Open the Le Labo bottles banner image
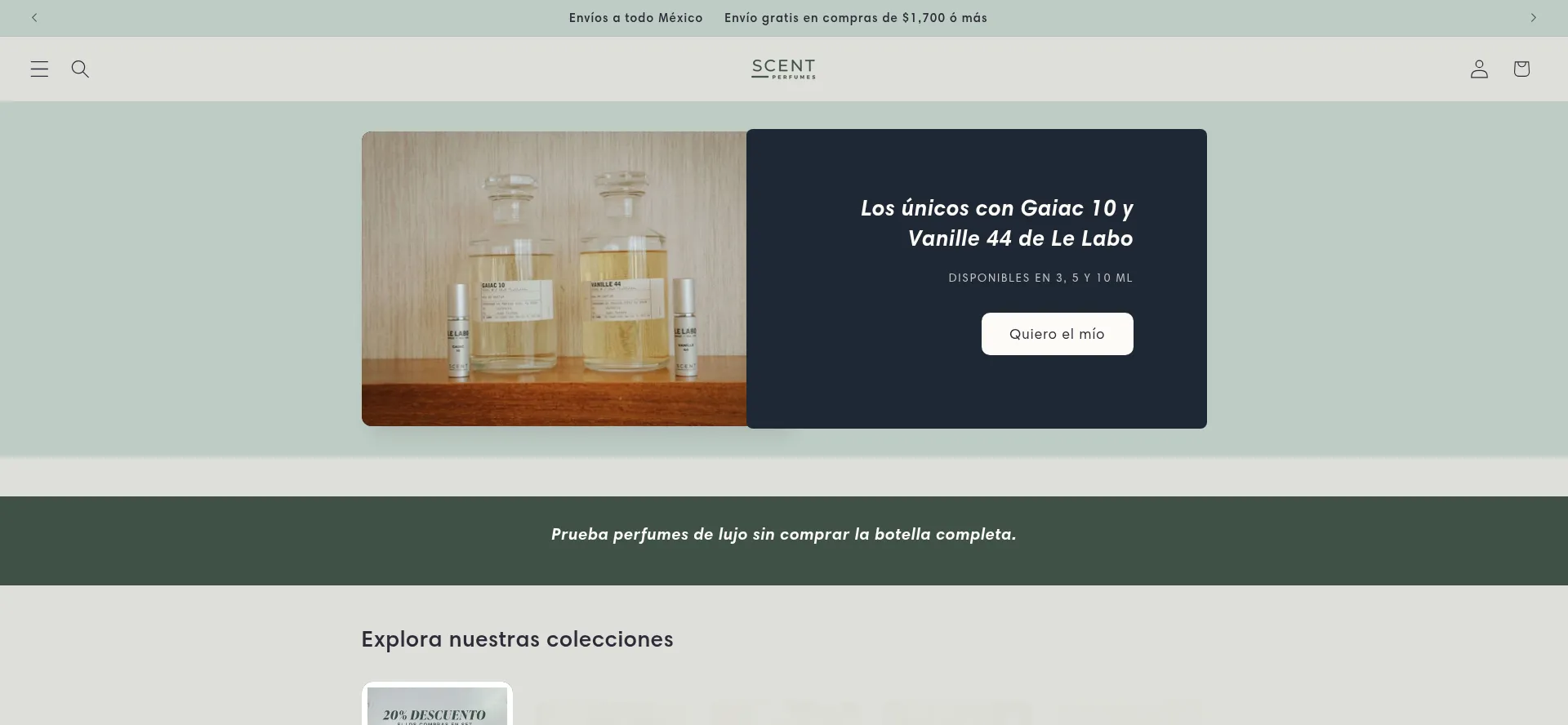 click(555, 278)
